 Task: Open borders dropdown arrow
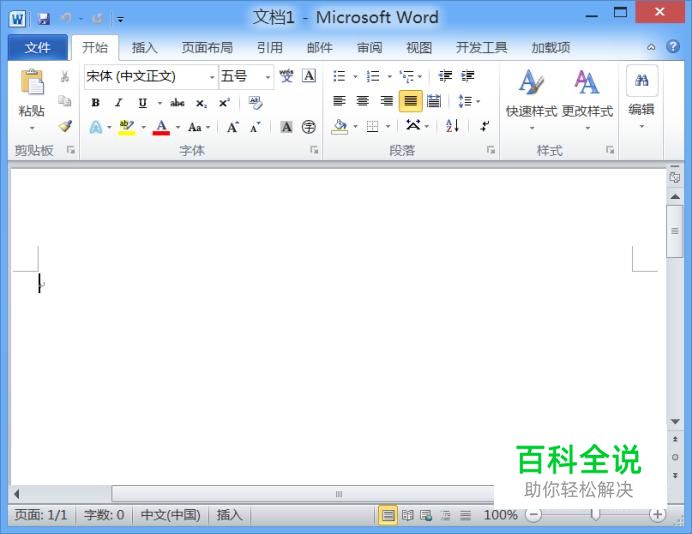point(388,127)
